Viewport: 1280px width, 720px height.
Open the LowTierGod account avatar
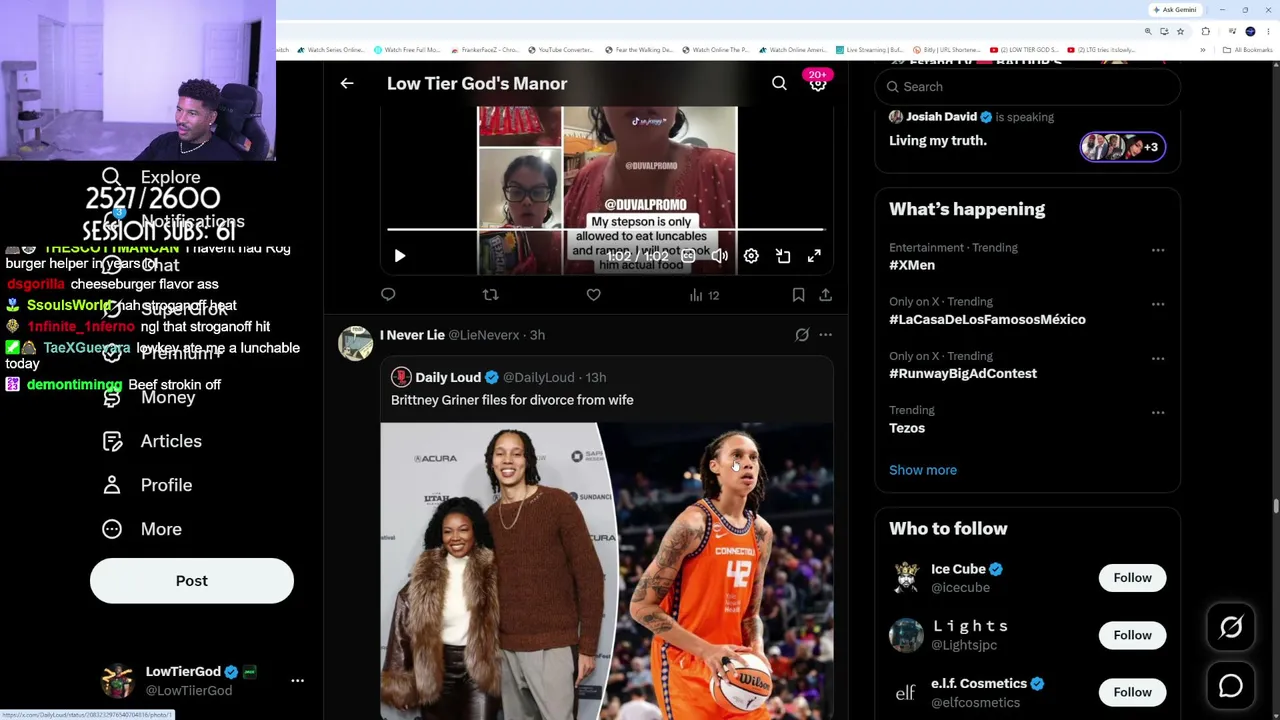pyautogui.click(x=118, y=680)
